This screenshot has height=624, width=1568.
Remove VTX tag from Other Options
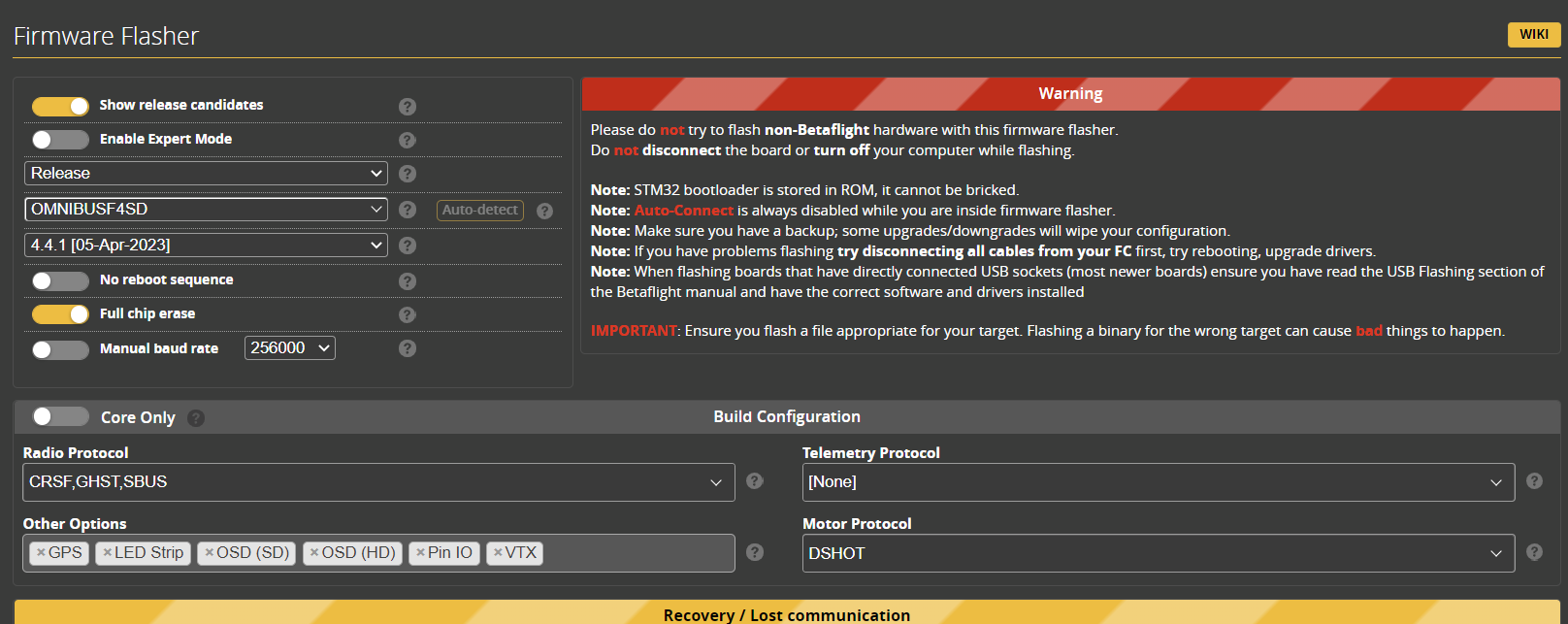(498, 552)
